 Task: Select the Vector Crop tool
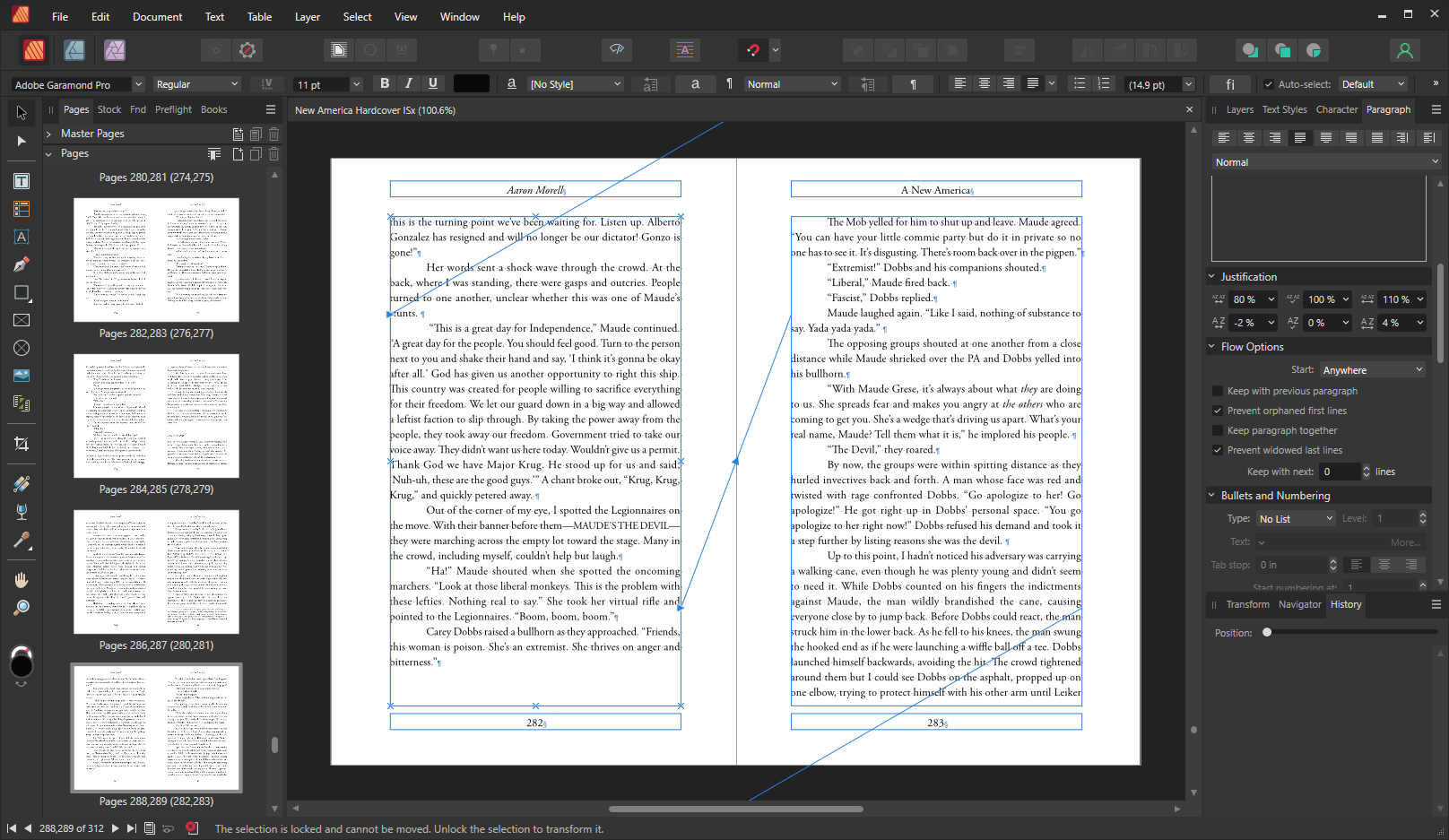click(x=22, y=444)
